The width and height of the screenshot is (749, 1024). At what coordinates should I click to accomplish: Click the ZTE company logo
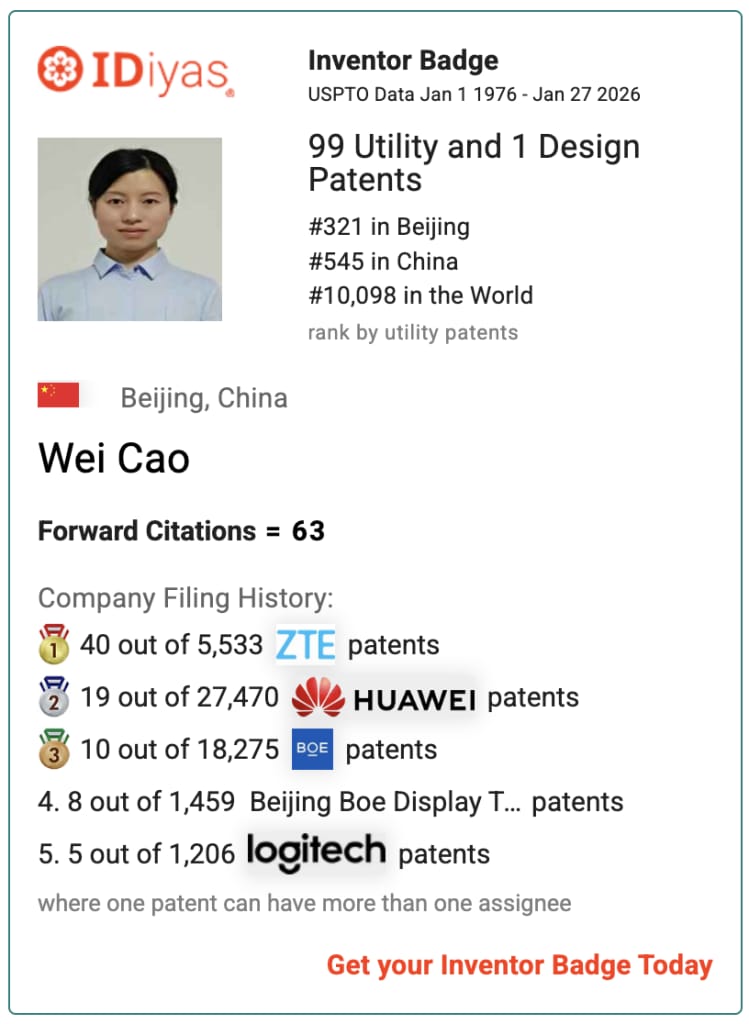point(305,645)
